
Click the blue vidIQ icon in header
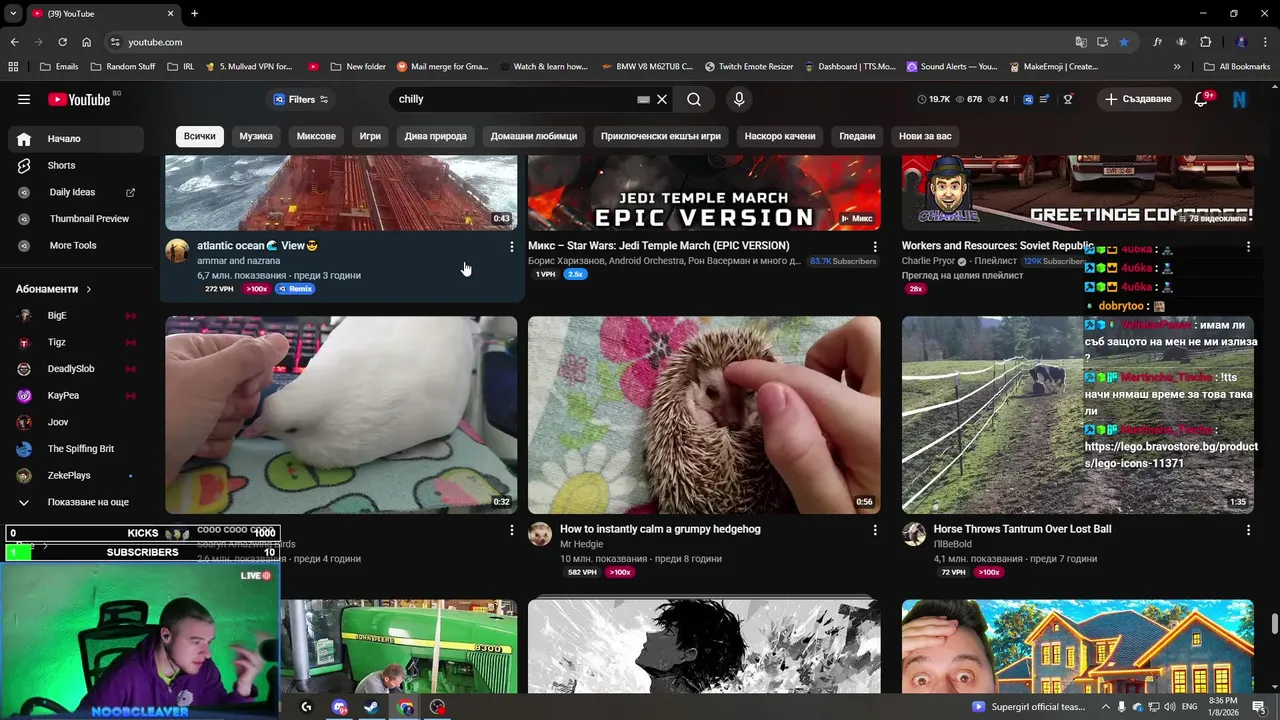tap(1027, 99)
